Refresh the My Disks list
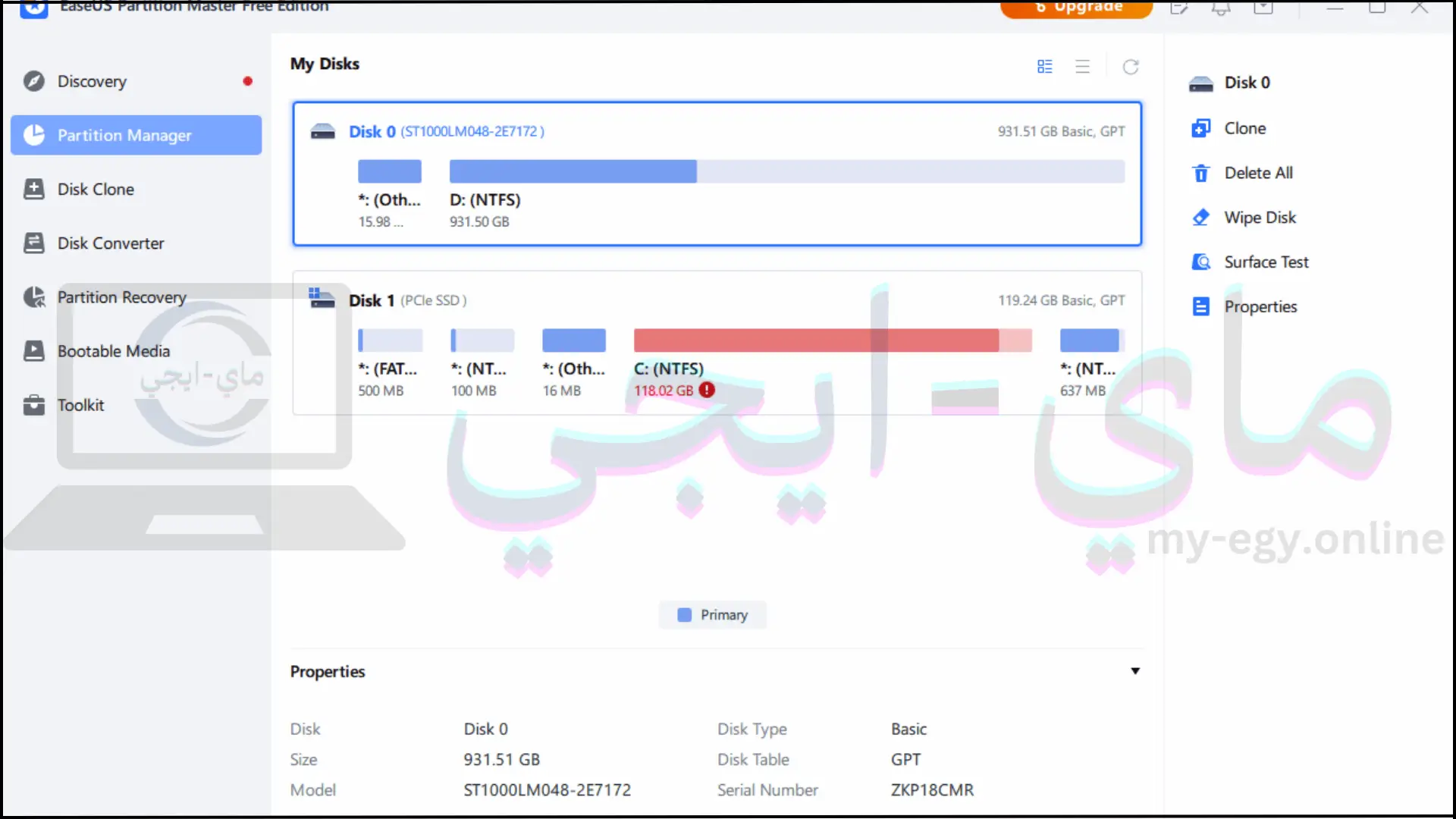 (1131, 67)
